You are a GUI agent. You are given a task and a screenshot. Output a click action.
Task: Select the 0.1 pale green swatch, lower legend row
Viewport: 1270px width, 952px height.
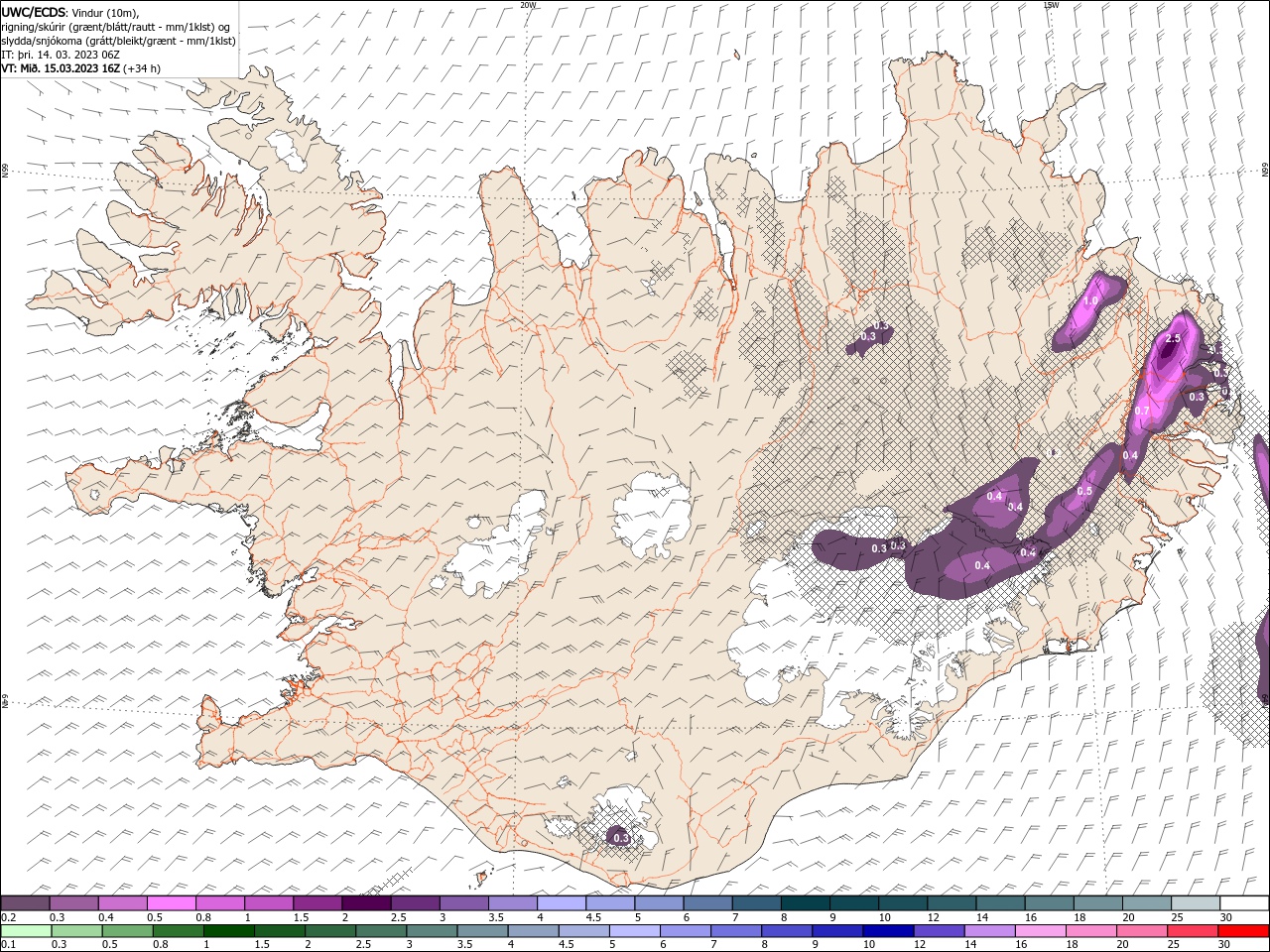(26, 931)
